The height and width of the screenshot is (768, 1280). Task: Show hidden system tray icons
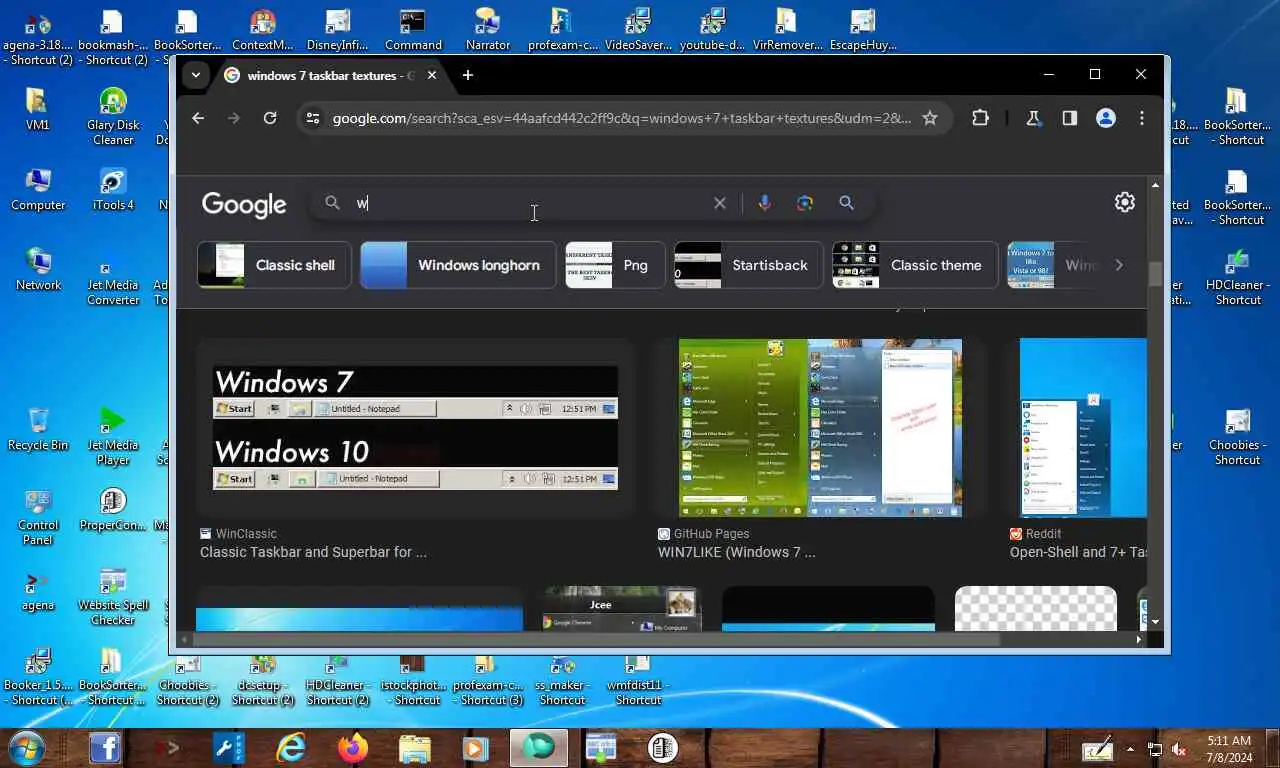(1131, 749)
